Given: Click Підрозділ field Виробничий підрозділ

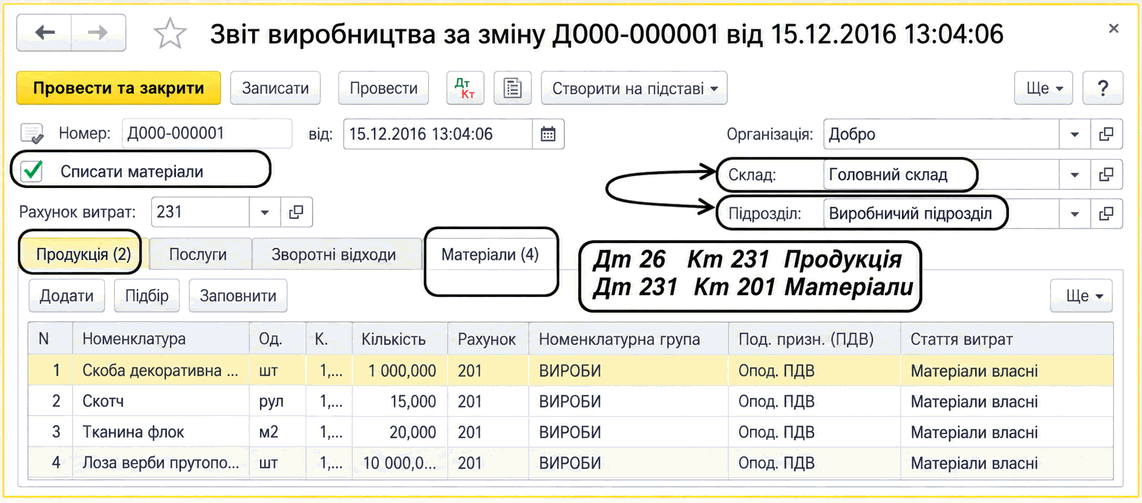Looking at the screenshot, I should [x=942, y=214].
